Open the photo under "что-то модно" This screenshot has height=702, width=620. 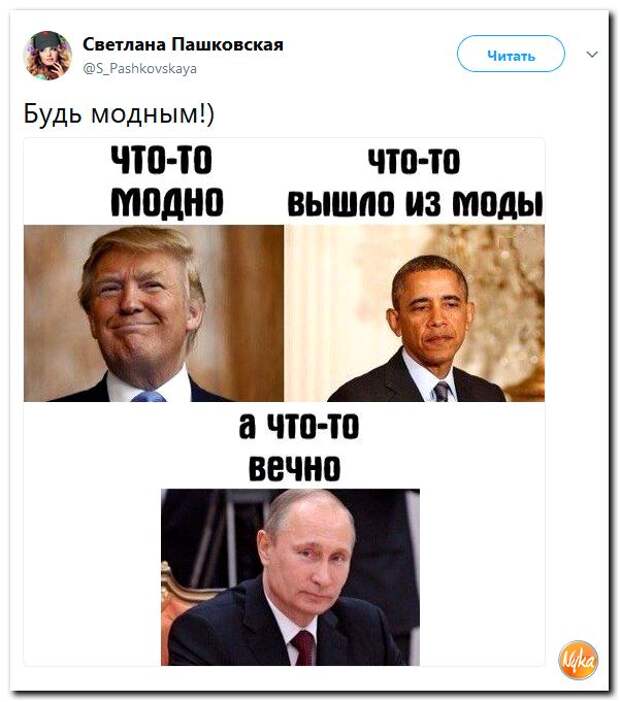(x=154, y=313)
